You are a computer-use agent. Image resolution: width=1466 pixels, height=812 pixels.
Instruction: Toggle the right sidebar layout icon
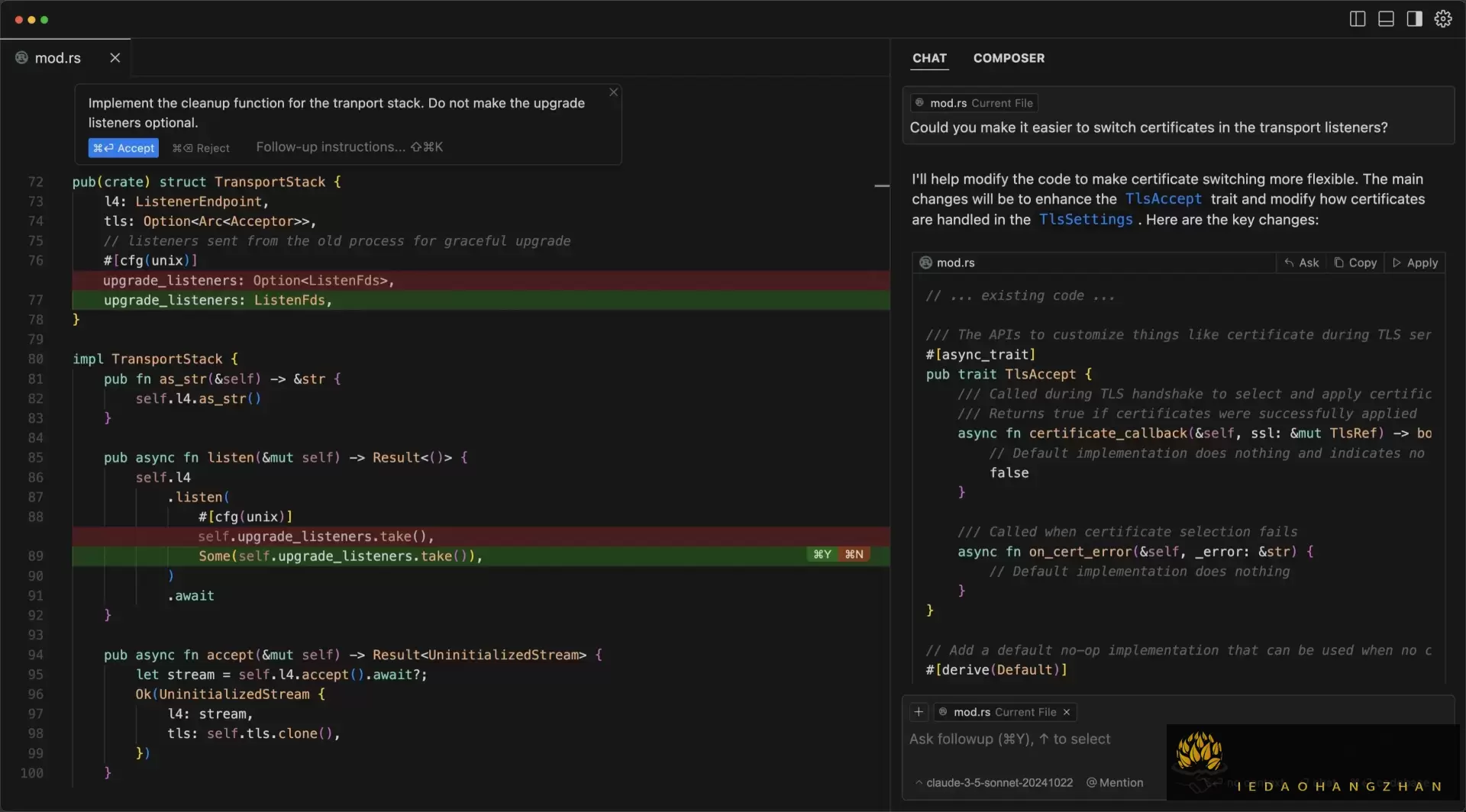(1414, 19)
